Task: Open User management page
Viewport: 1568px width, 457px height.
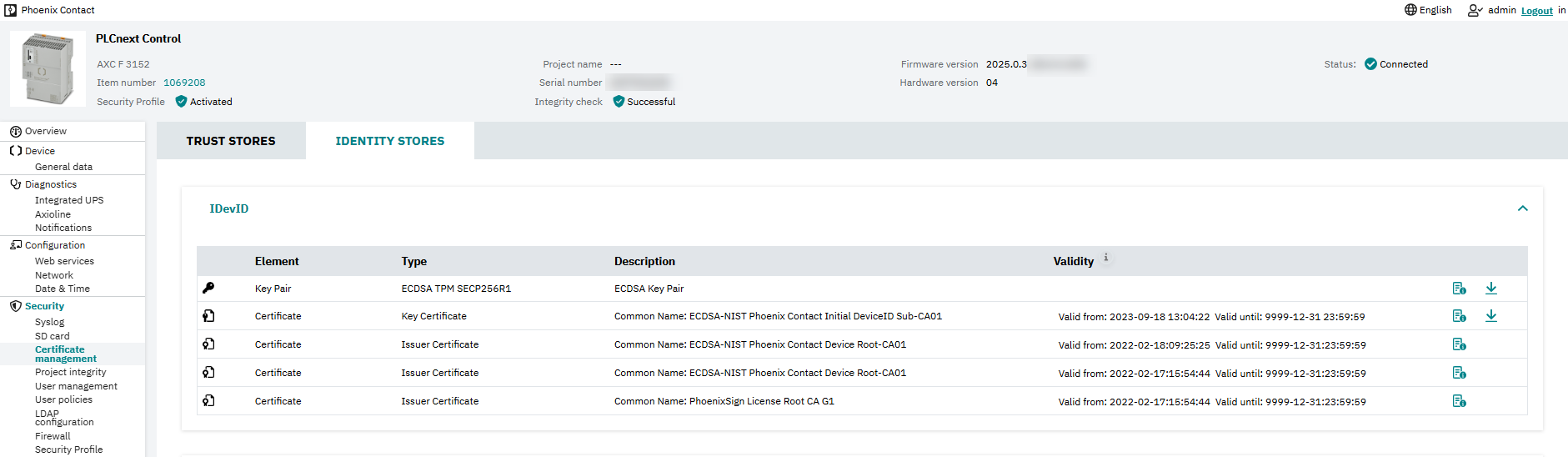Action: tap(76, 386)
